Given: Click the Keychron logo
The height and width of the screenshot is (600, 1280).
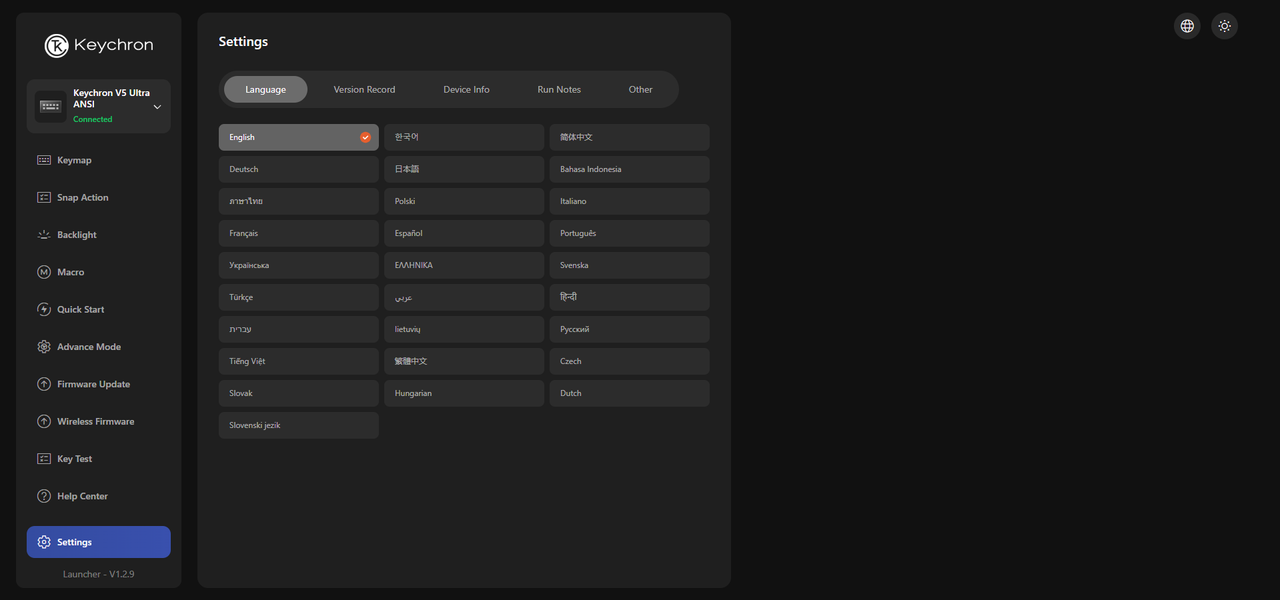Looking at the screenshot, I should pos(99,45).
